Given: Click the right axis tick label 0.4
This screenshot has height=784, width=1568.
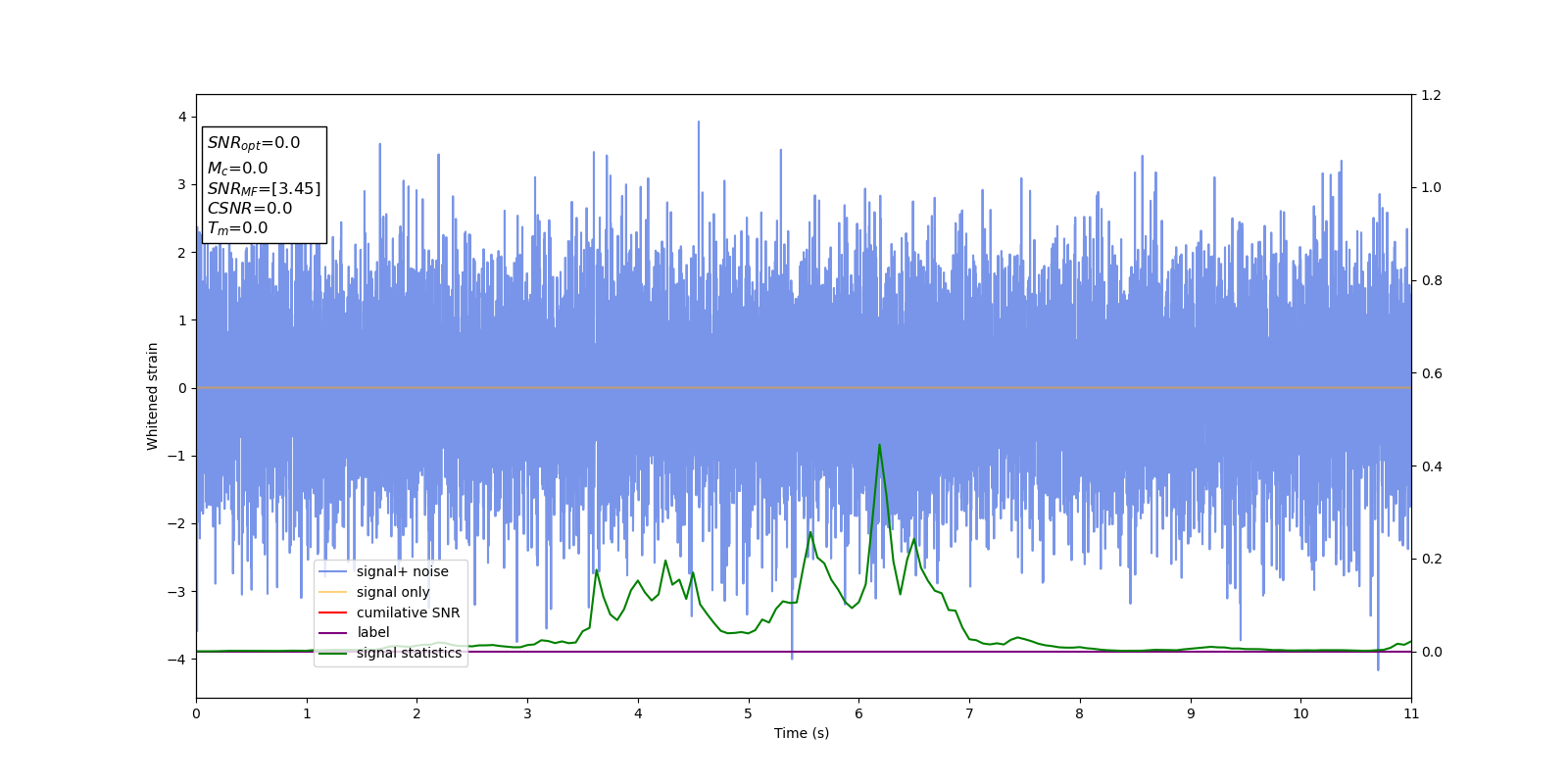Looking at the screenshot, I should [x=1431, y=466].
